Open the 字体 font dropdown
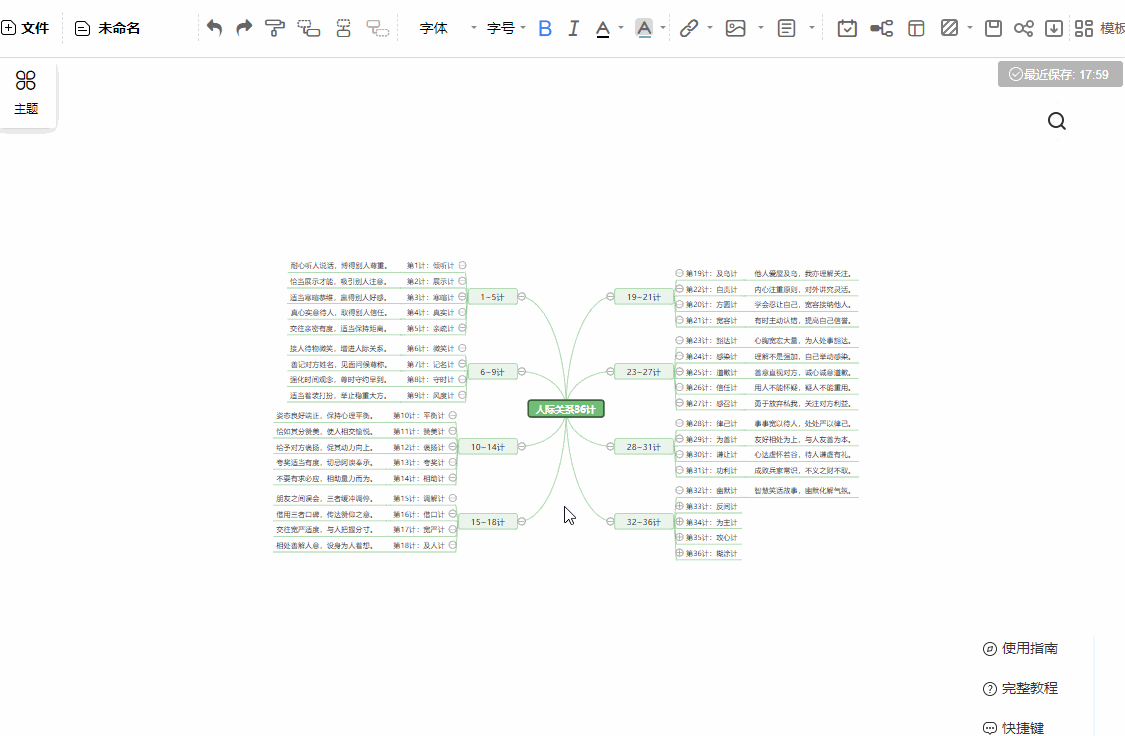The width and height of the screenshot is (1125, 736). 448,28
